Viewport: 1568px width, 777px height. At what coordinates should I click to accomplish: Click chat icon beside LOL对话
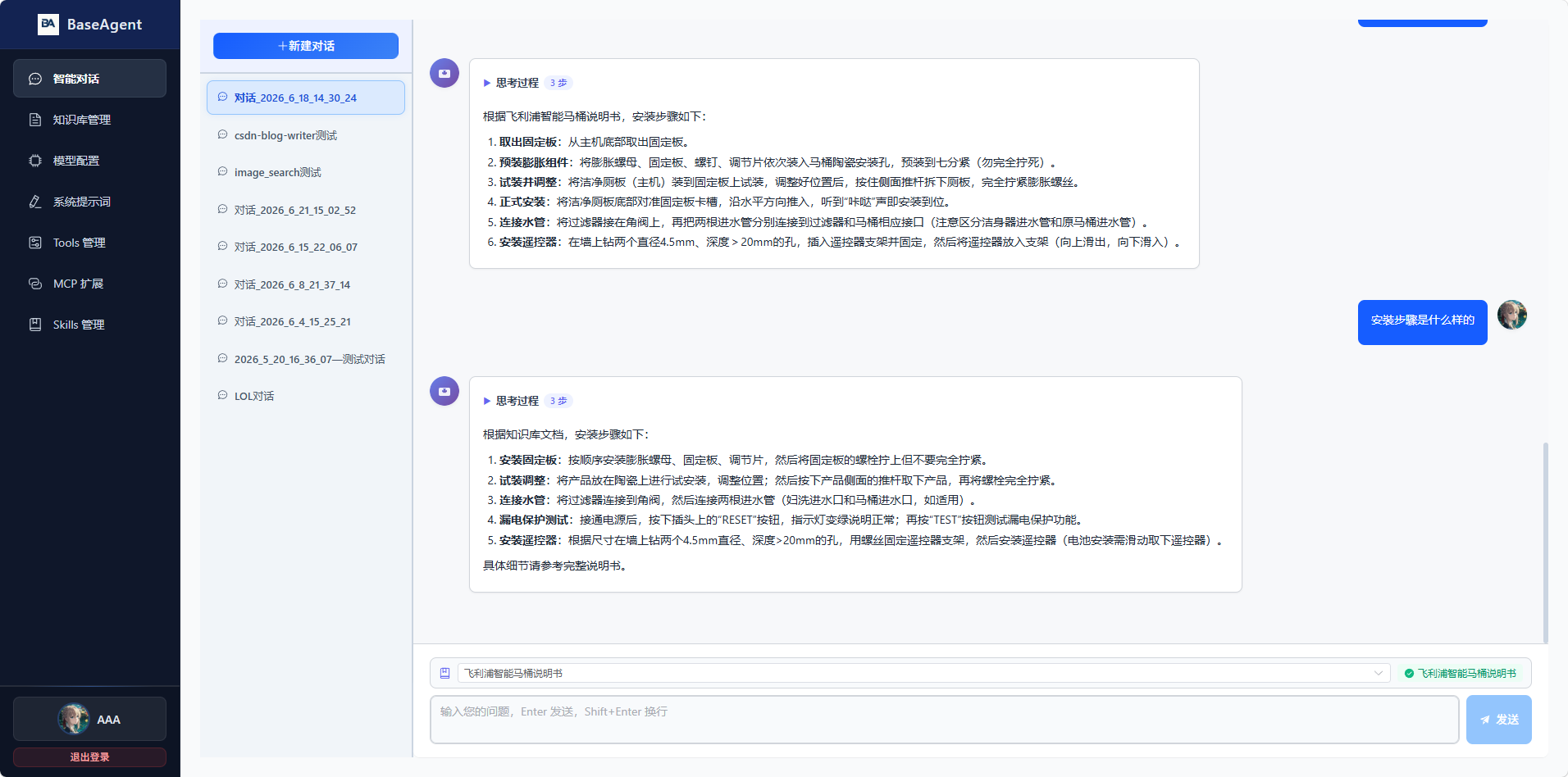pyautogui.click(x=222, y=395)
